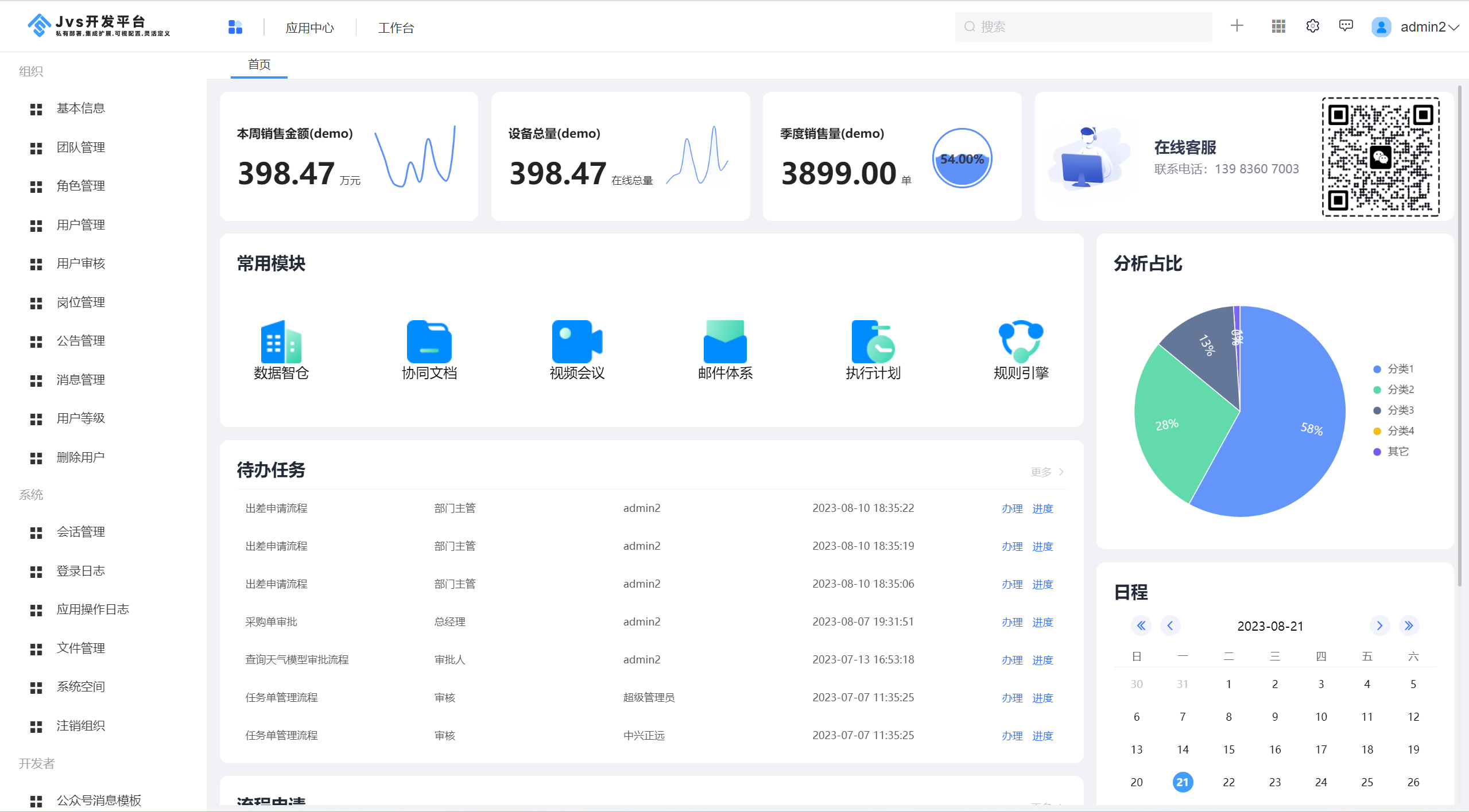Expand the admin2 user dropdown
1469x812 pixels.
(x=1428, y=27)
